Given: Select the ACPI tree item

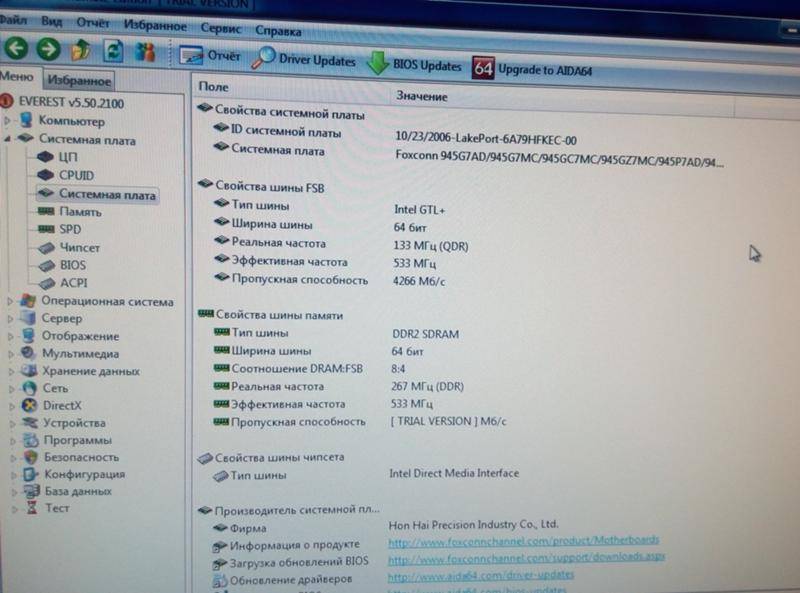Looking at the screenshot, I should pyautogui.click(x=73, y=283).
